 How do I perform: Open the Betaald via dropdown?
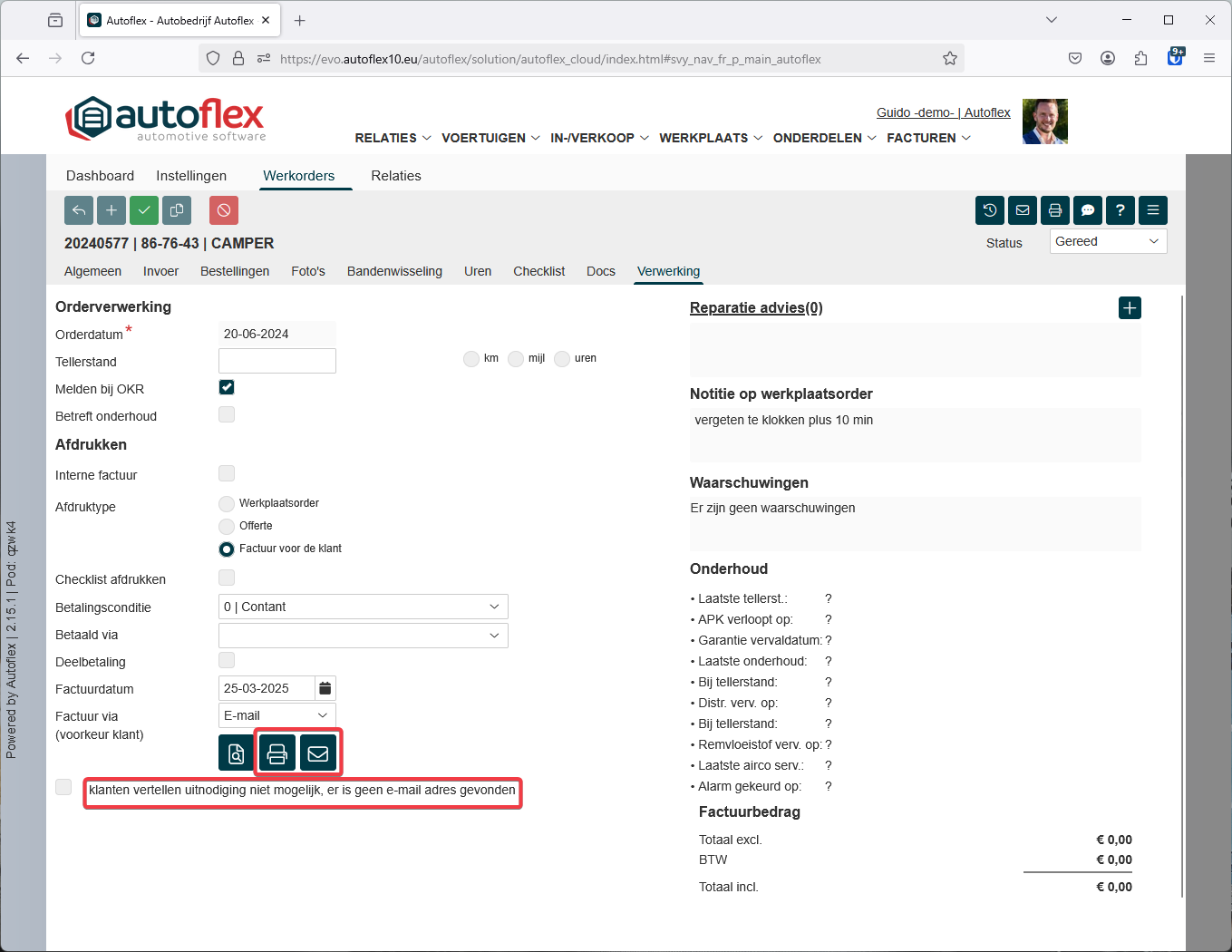pos(363,636)
